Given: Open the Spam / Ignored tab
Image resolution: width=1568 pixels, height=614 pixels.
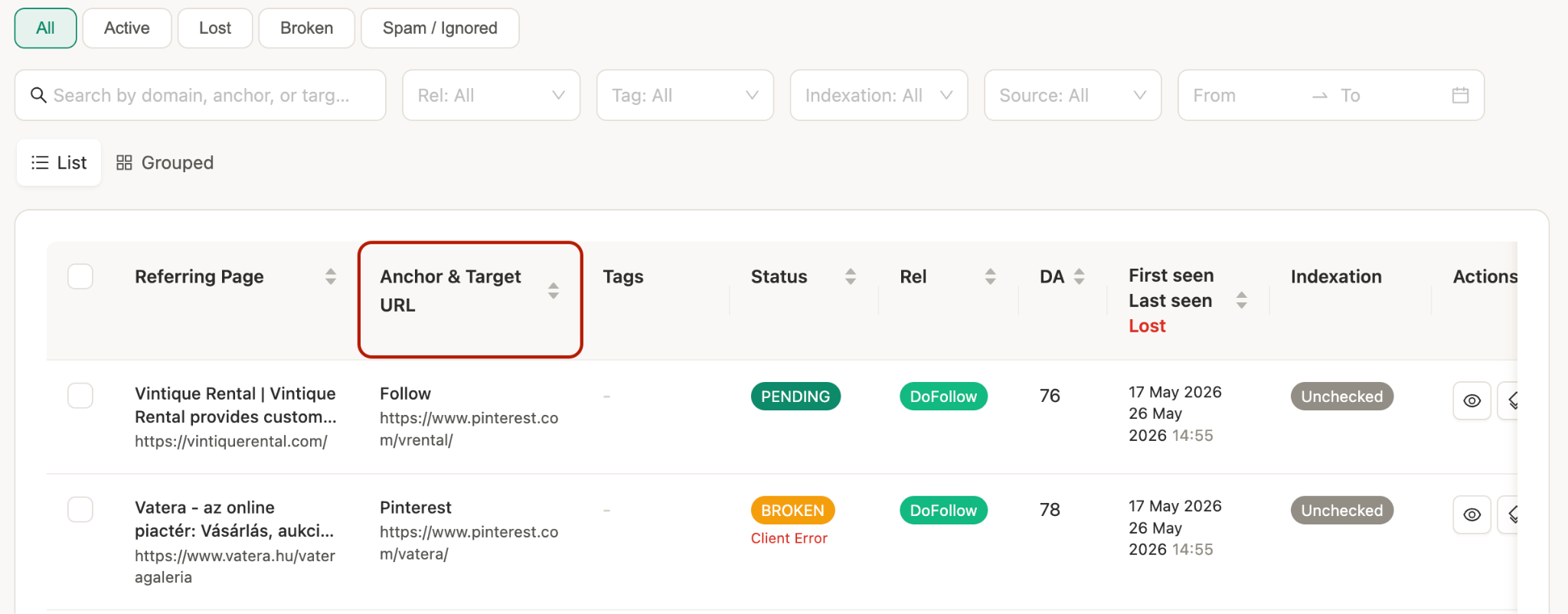Looking at the screenshot, I should tap(439, 28).
